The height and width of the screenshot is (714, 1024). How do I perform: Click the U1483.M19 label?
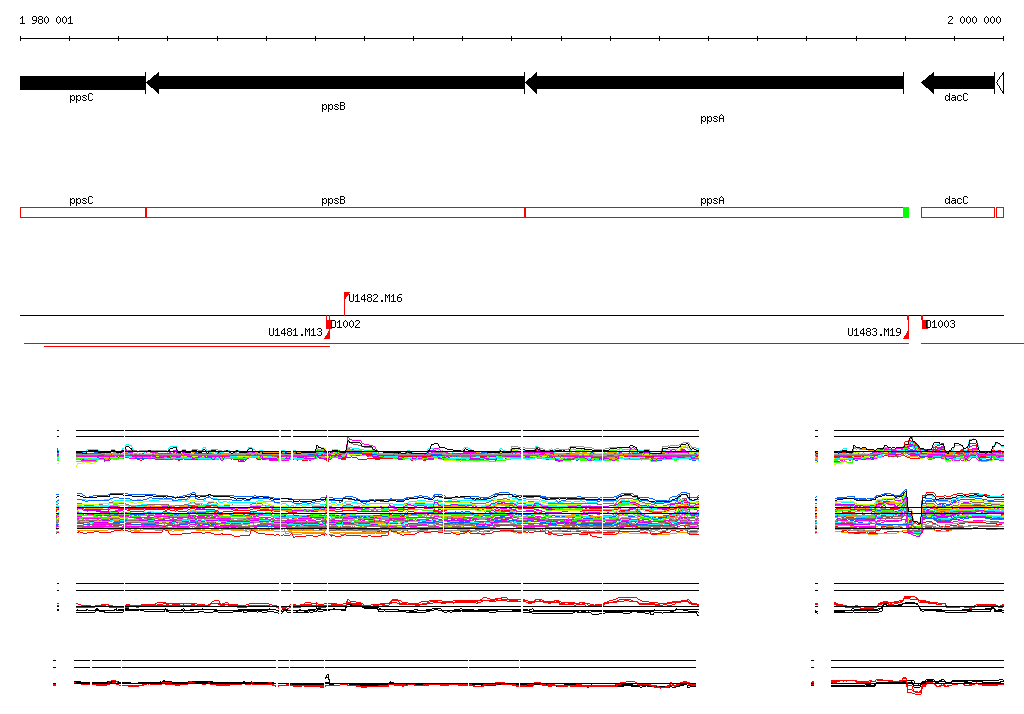[874, 333]
